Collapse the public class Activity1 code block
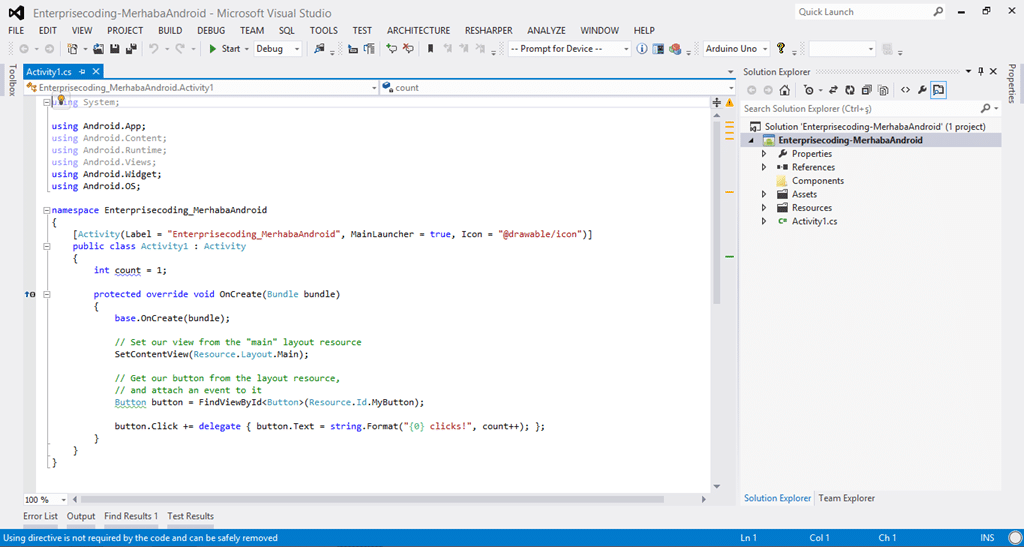Viewport: 1024px width, 547px height. 46,246
